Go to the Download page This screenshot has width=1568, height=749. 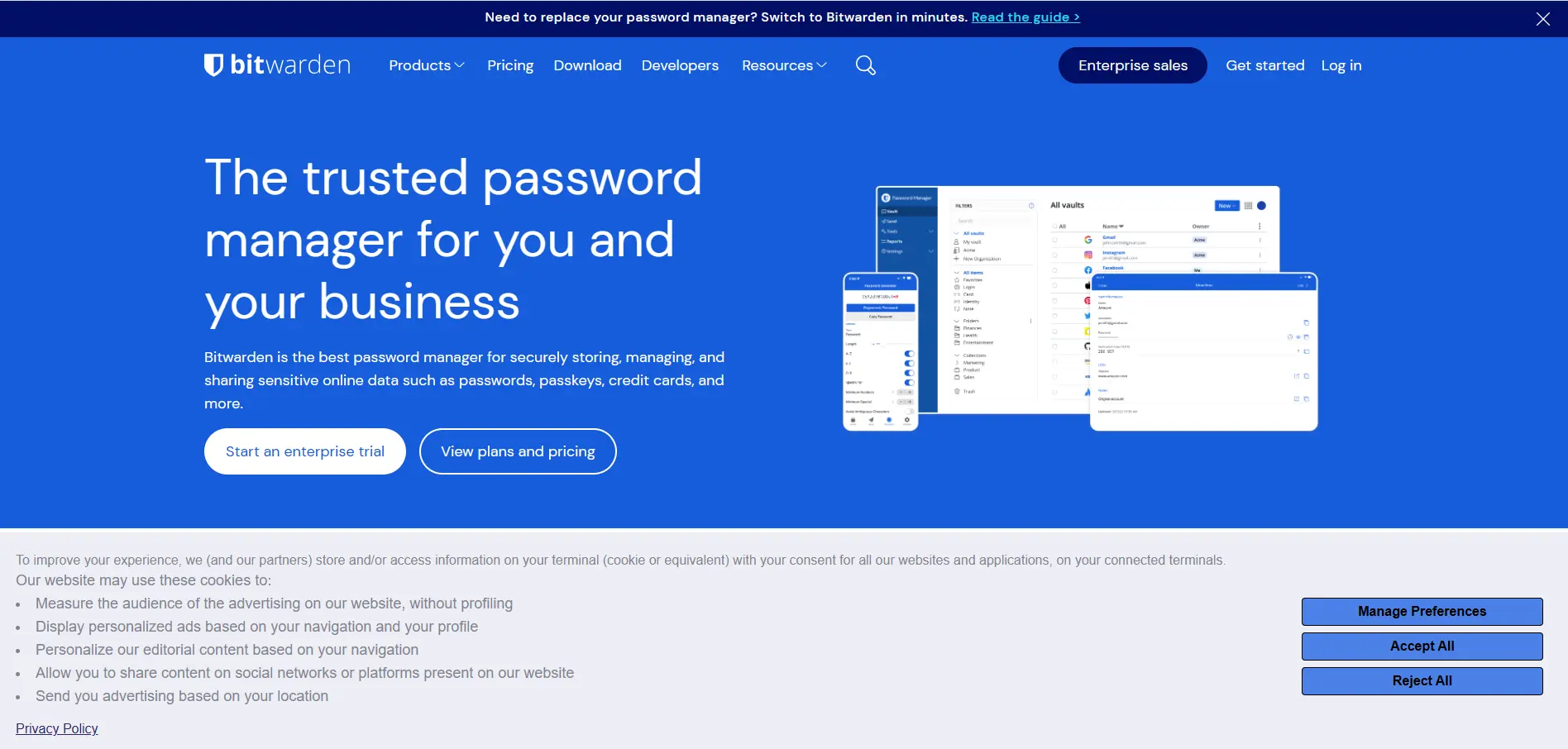(587, 65)
